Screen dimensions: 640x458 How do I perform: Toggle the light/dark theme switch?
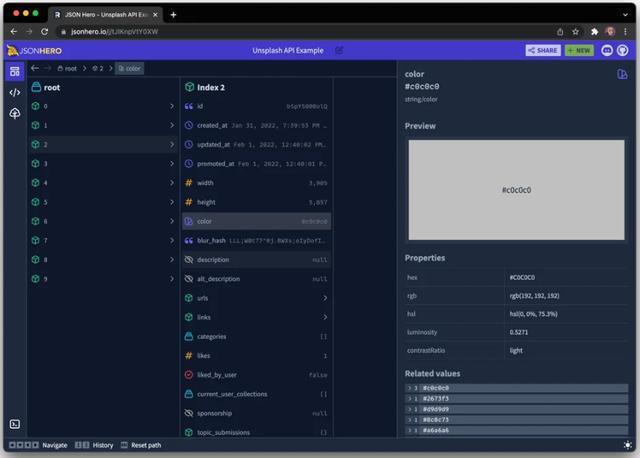point(627,445)
